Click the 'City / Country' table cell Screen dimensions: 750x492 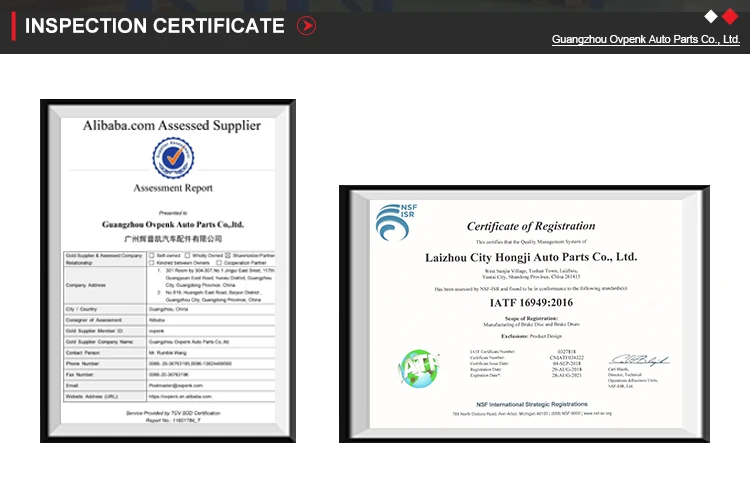point(105,309)
